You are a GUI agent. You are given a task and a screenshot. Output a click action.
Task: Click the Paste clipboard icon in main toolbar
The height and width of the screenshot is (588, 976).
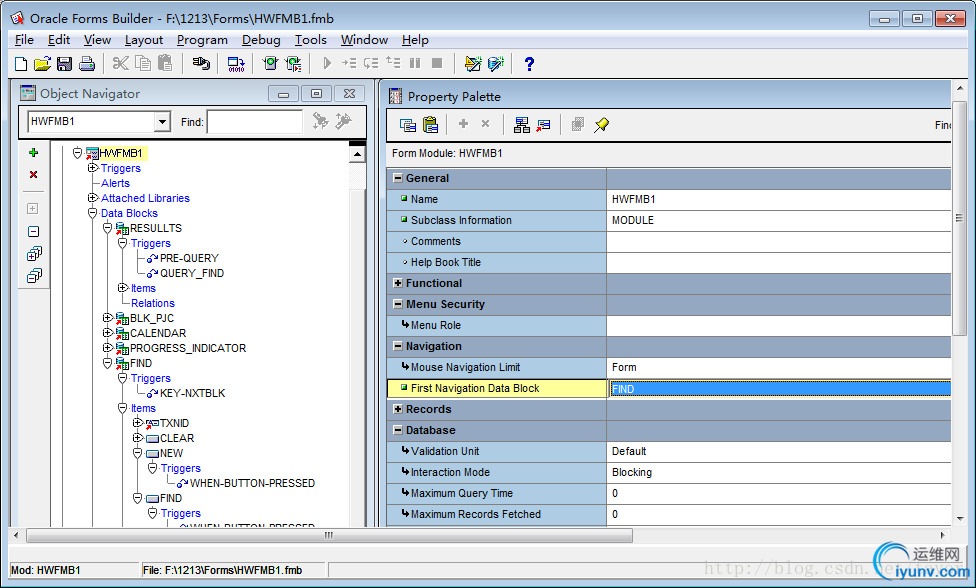pos(165,63)
